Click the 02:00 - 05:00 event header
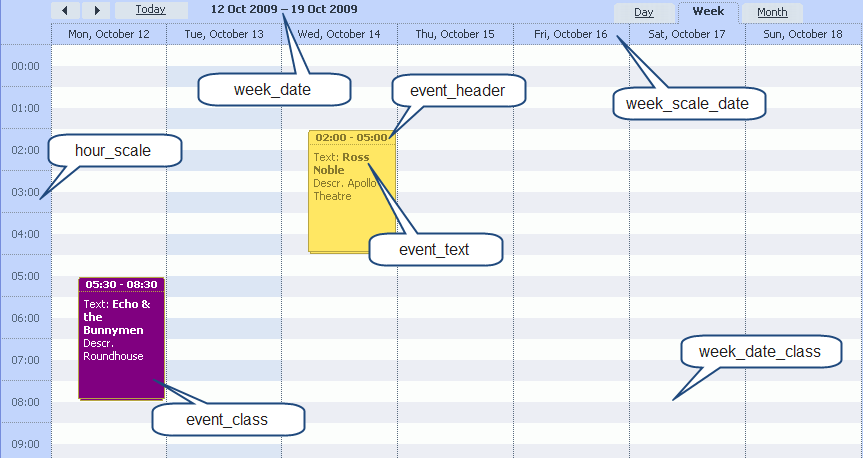863x458 pixels. click(352, 137)
